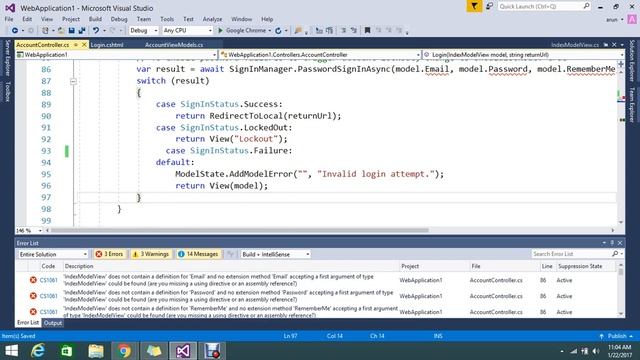Viewport: 640px width, 360px height.
Task: Close the AccountController.cs tab
Action: point(84,44)
